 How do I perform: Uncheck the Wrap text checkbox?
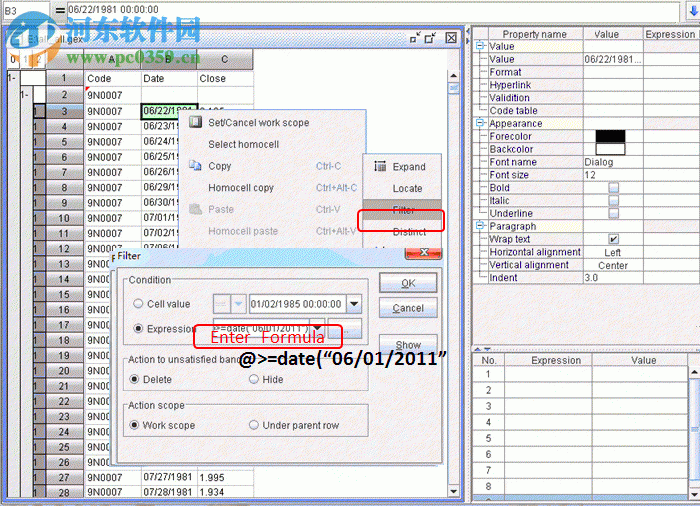tap(613, 240)
